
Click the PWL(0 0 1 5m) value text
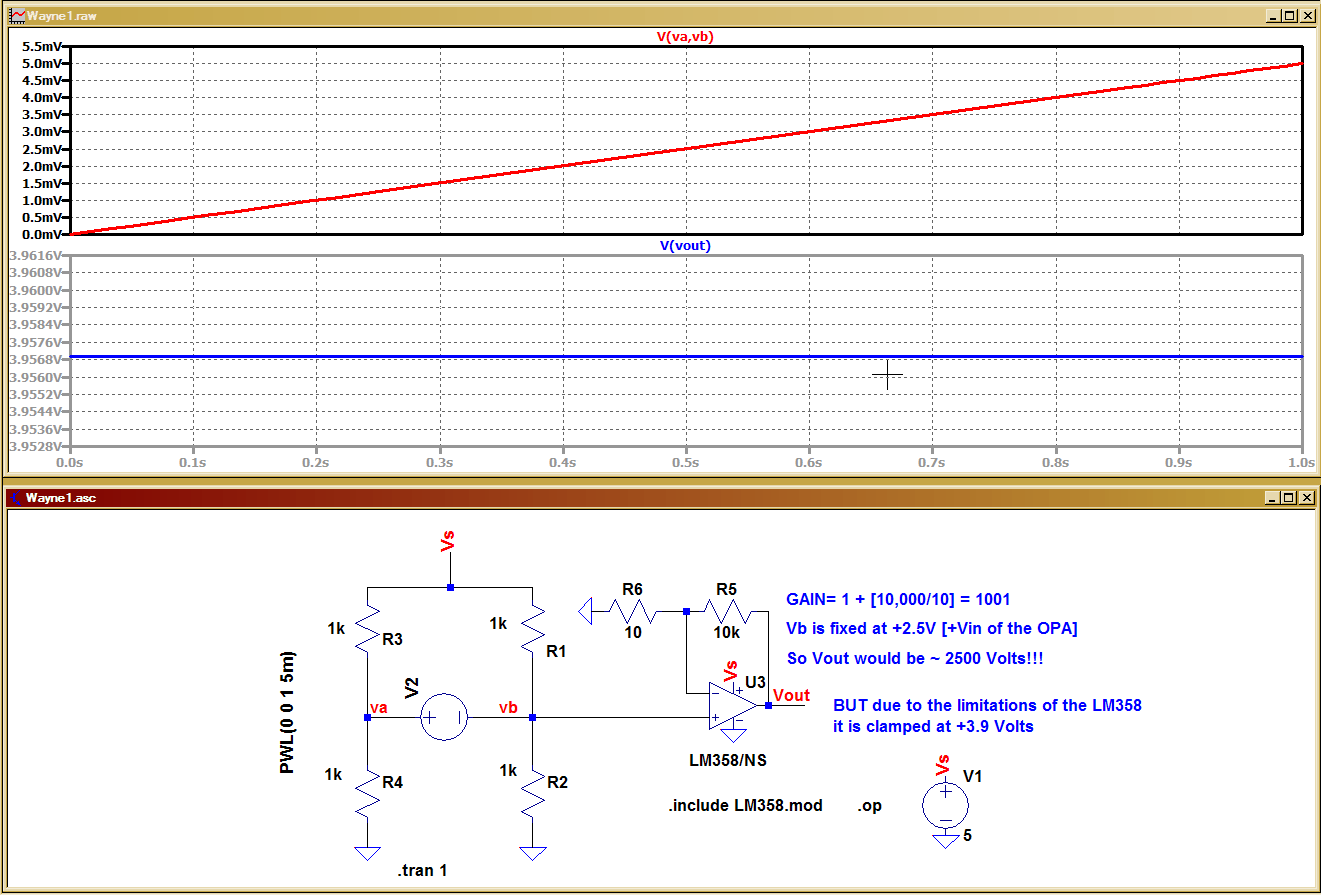288,712
